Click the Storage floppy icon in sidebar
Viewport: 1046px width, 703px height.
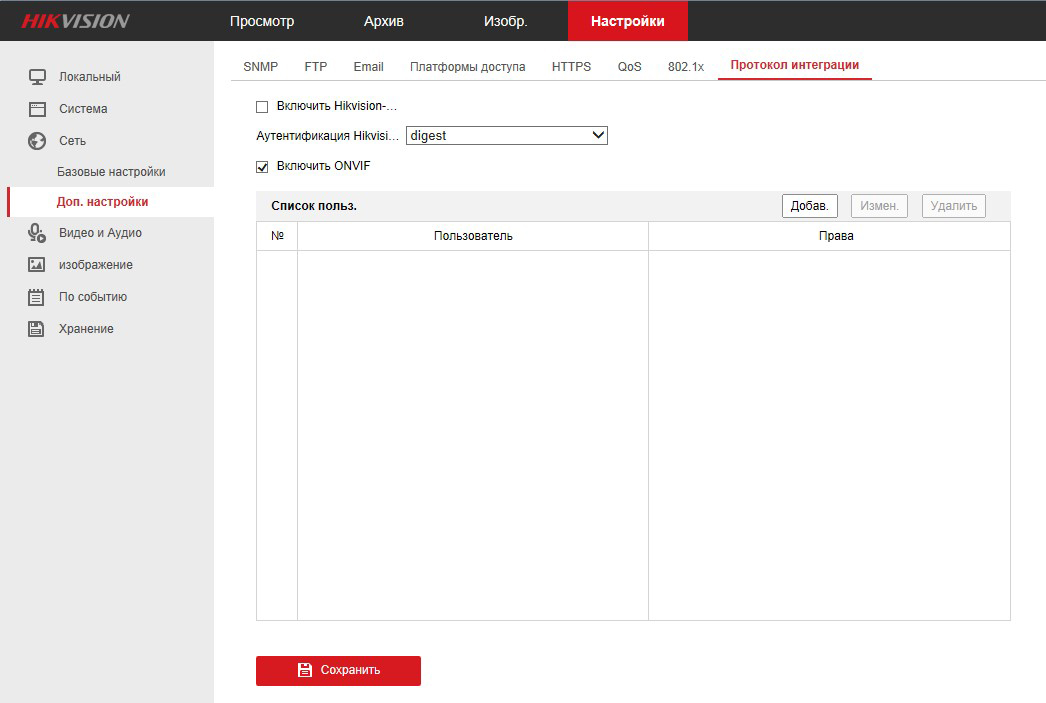(36, 329)
